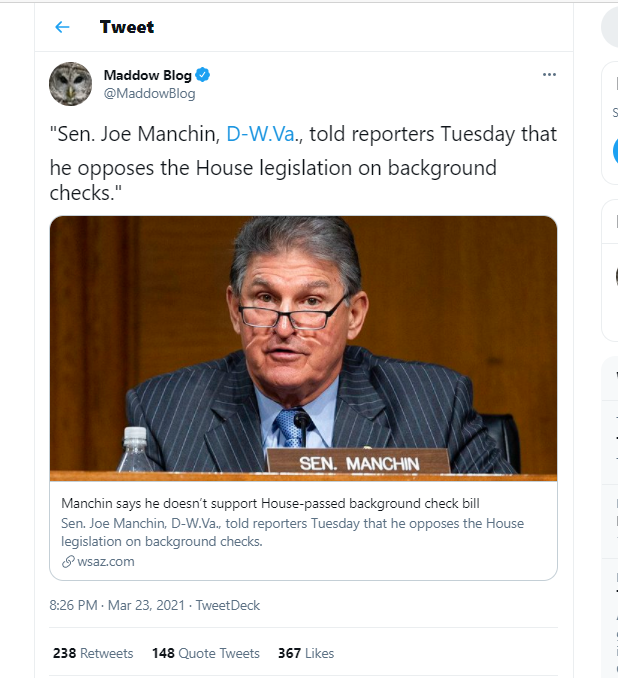This screenshot has height=678, width=618.
Task: Click the TweetDeck source label
Action: click(x=228, y=605)
